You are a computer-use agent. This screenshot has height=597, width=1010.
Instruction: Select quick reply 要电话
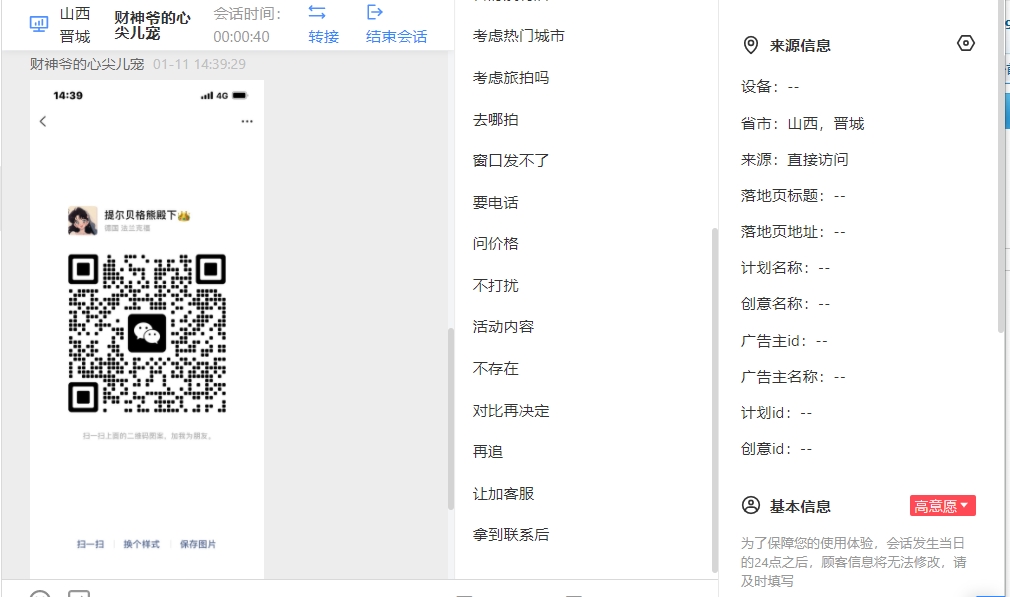pyautogui.click(x=495, y=203)
